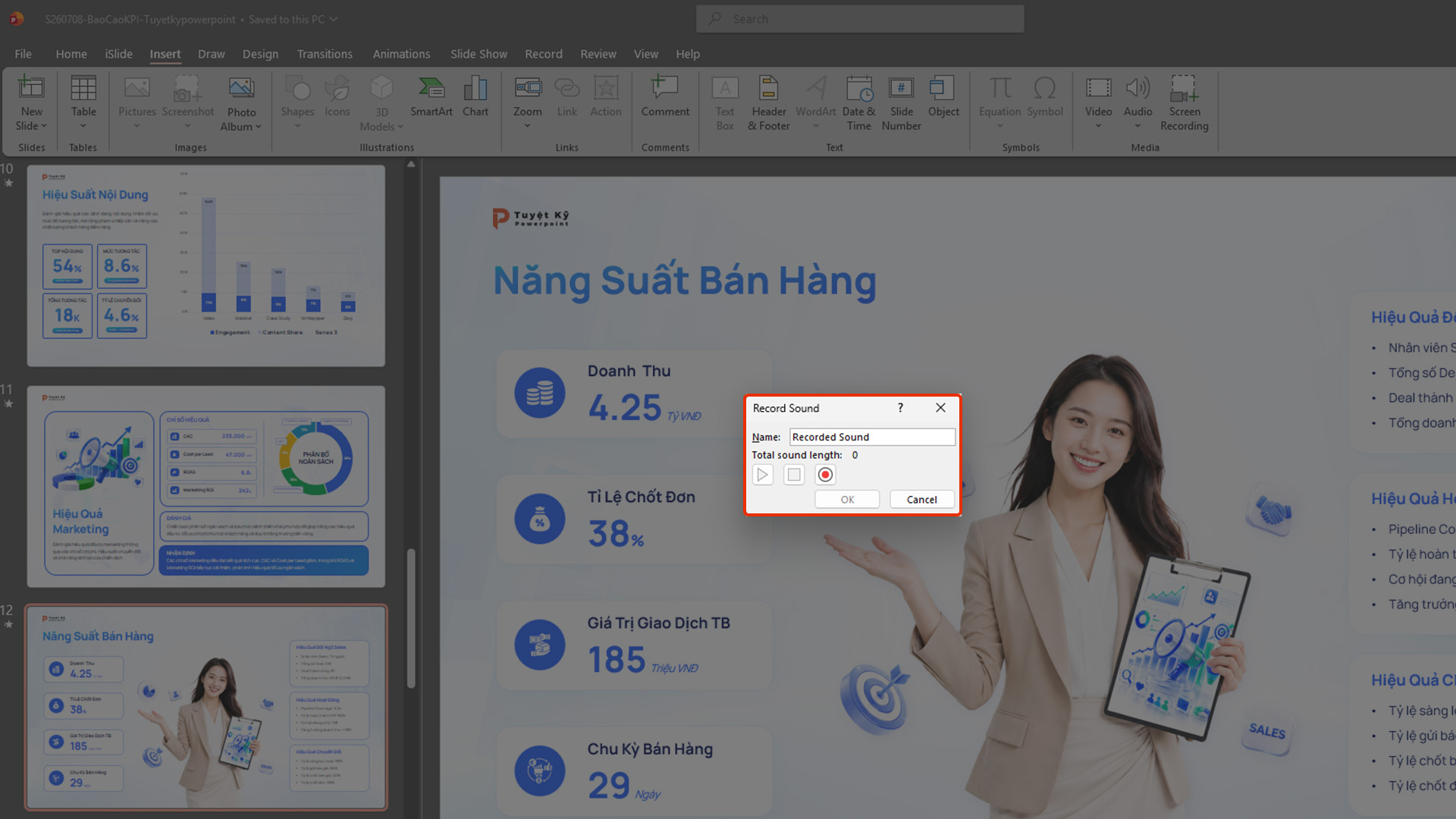The width and height of the screenshot is (1456, 819).
Task: Switch to the Draw tab
Action: [x=211, y=54]
